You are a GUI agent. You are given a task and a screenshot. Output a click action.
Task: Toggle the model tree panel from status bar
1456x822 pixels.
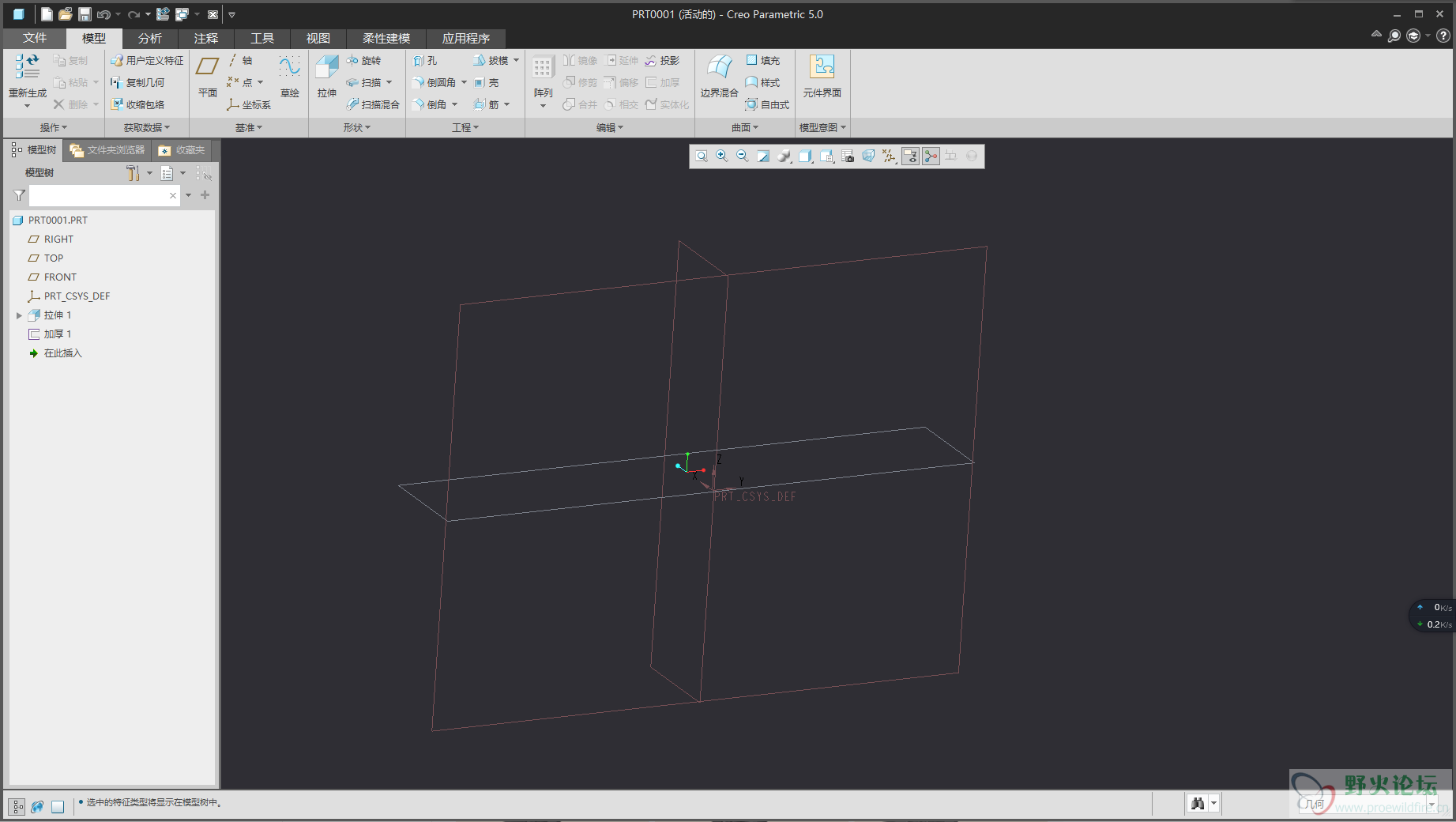(17, 807)
